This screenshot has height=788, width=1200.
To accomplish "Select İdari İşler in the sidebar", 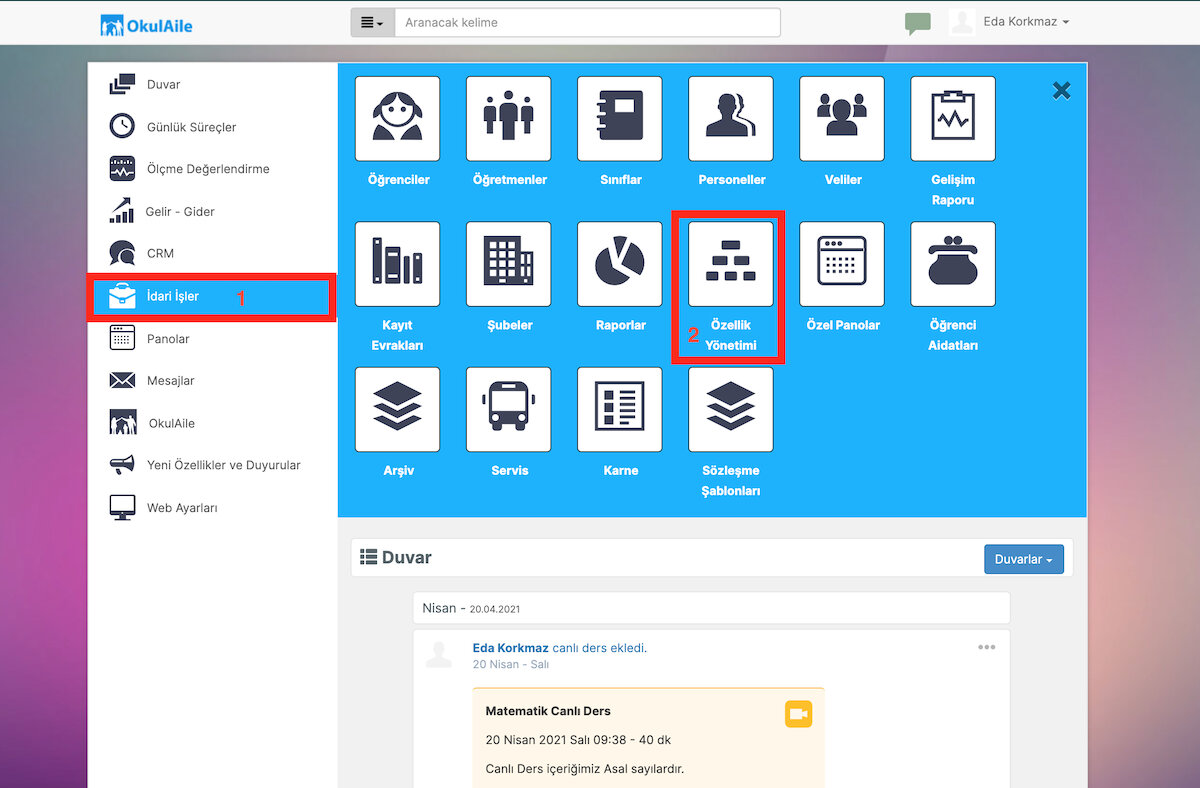I will tap(212, 296).
